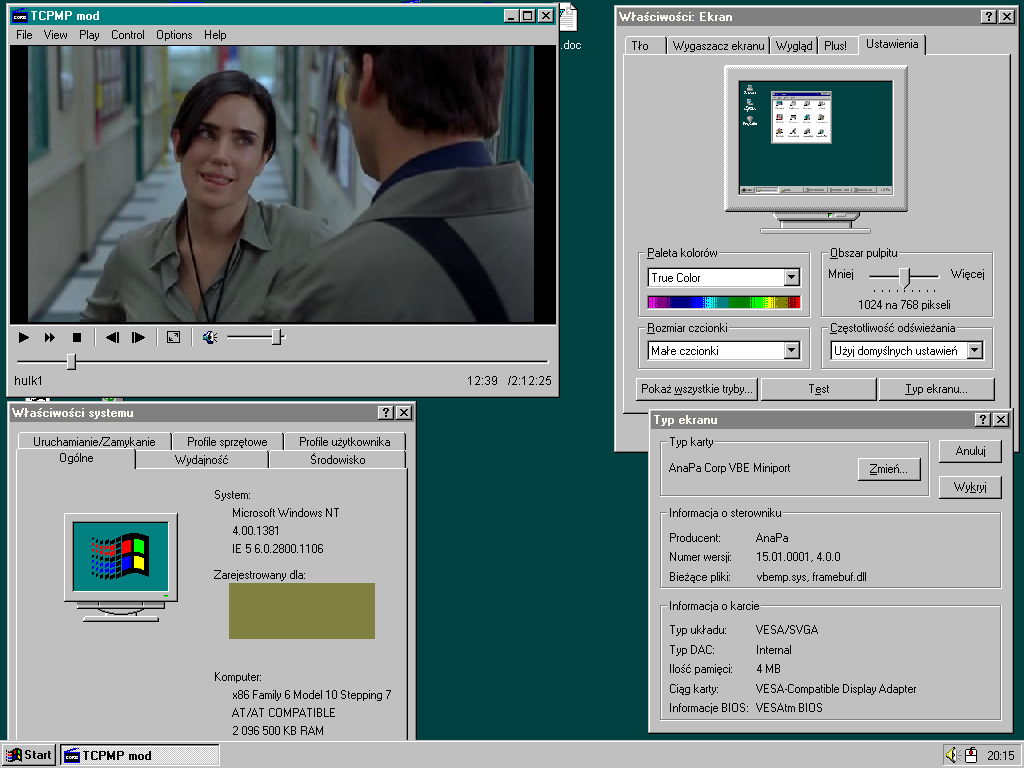Click the next track icon in TCPMP
Viewport: 1024px width, 768px height.
click(x=138, y=338)
